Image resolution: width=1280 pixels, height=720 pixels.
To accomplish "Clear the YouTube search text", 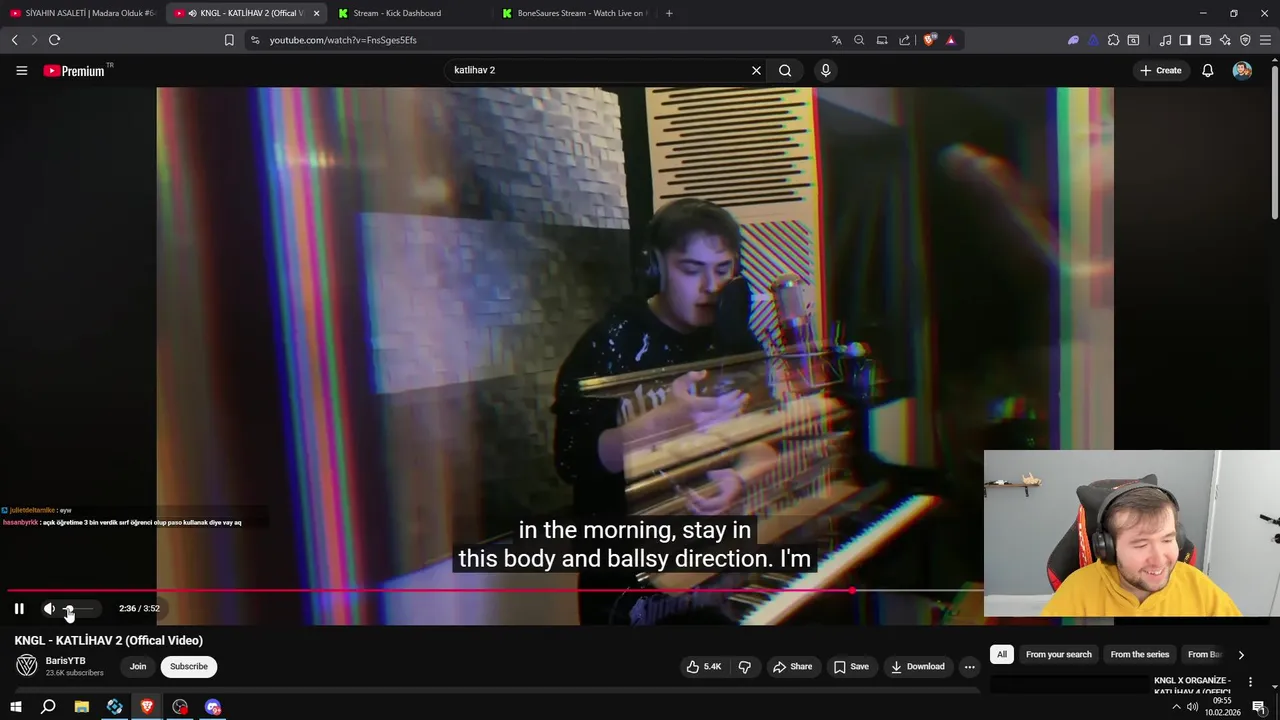I will click(x=756, y=70).
